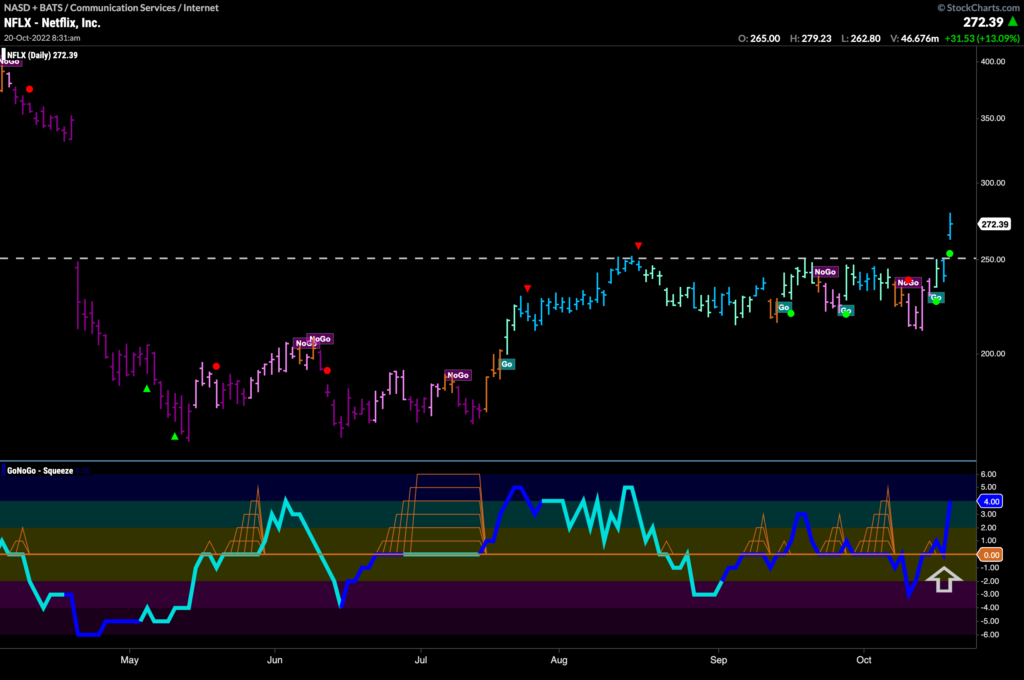Click the lowest green up triangle in May

pyautogui.click(x=175, y=436)
